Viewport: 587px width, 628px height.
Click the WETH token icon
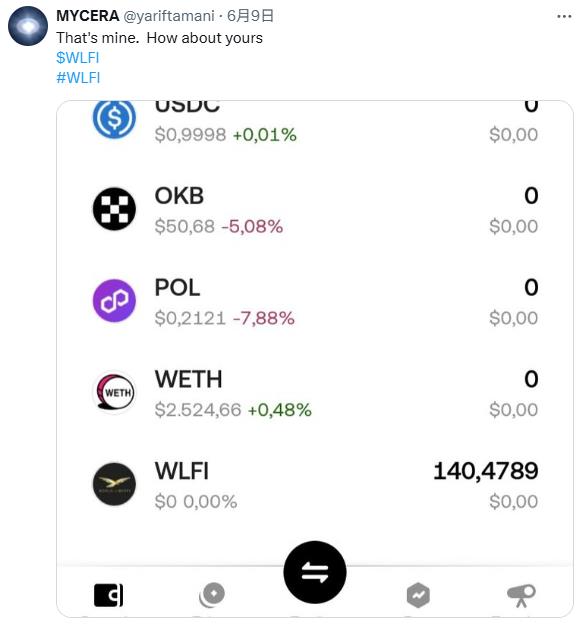point(114,392)
